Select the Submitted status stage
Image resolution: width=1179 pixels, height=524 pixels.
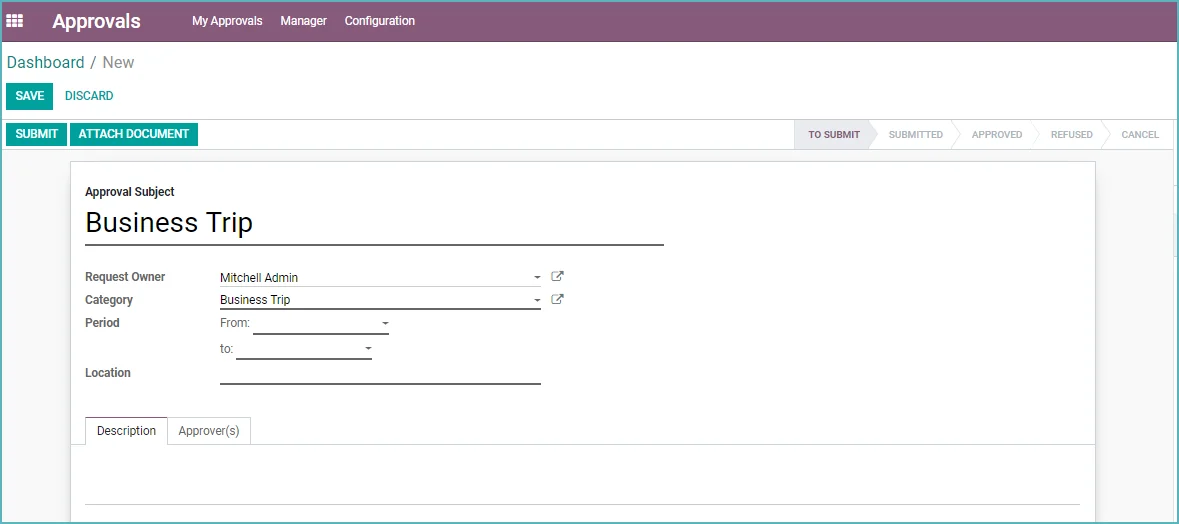[915, 135]
